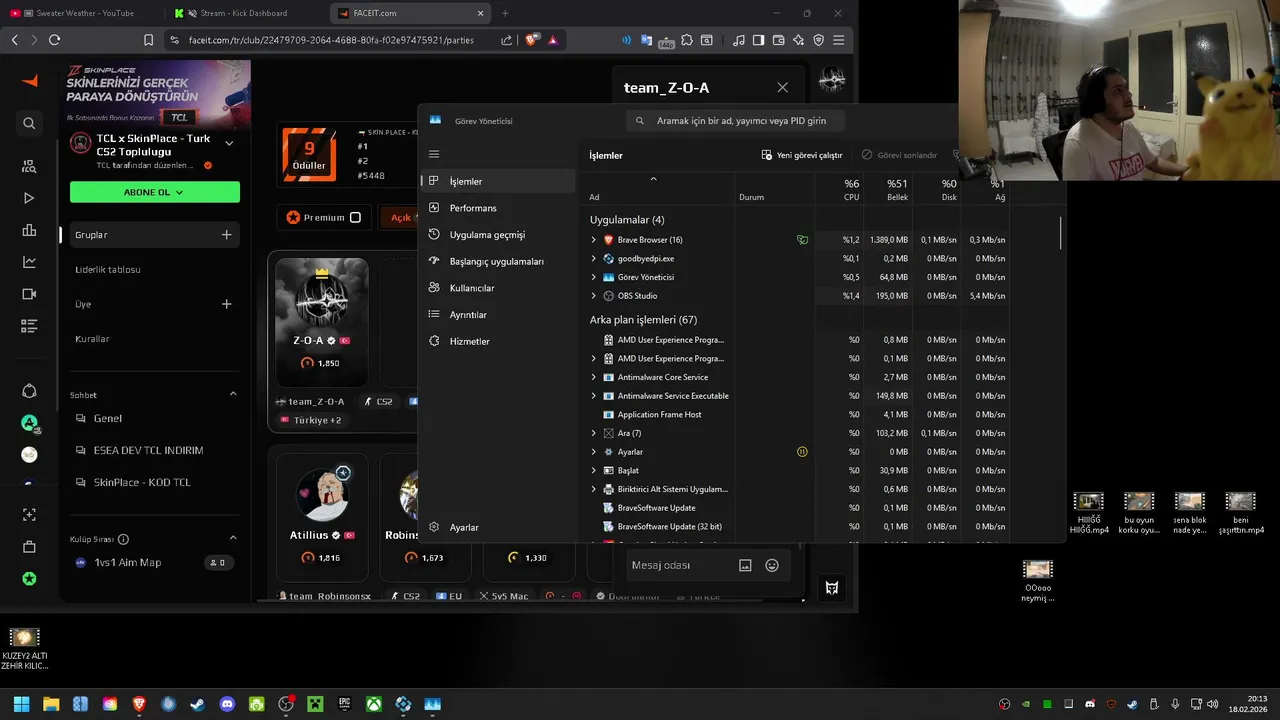Collapse the Kulüp Sırası section

(x=233, y=538)
